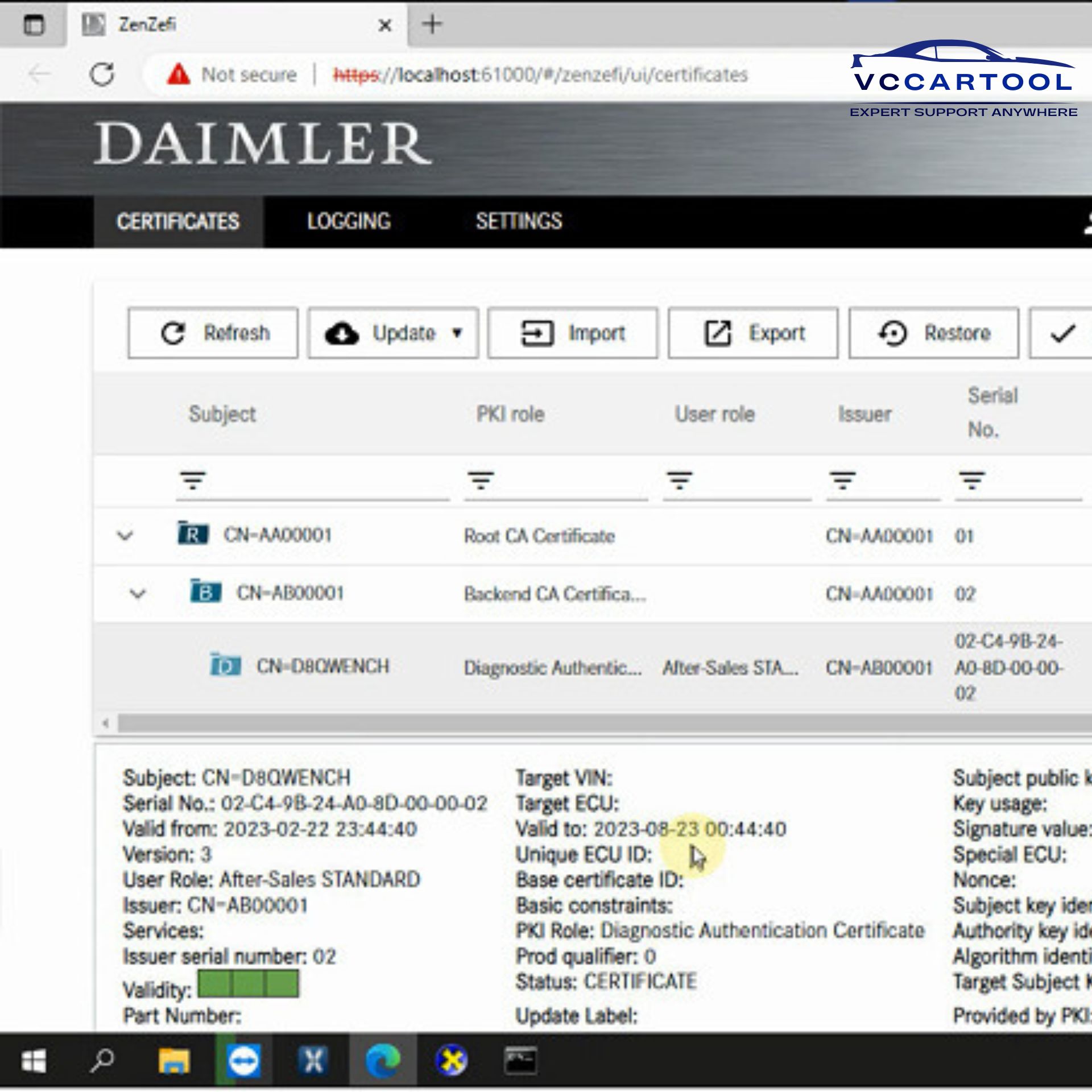Screen dimensions: 1092x1092
Task: Open the Windows Start menu
Action: (33, 1061)
